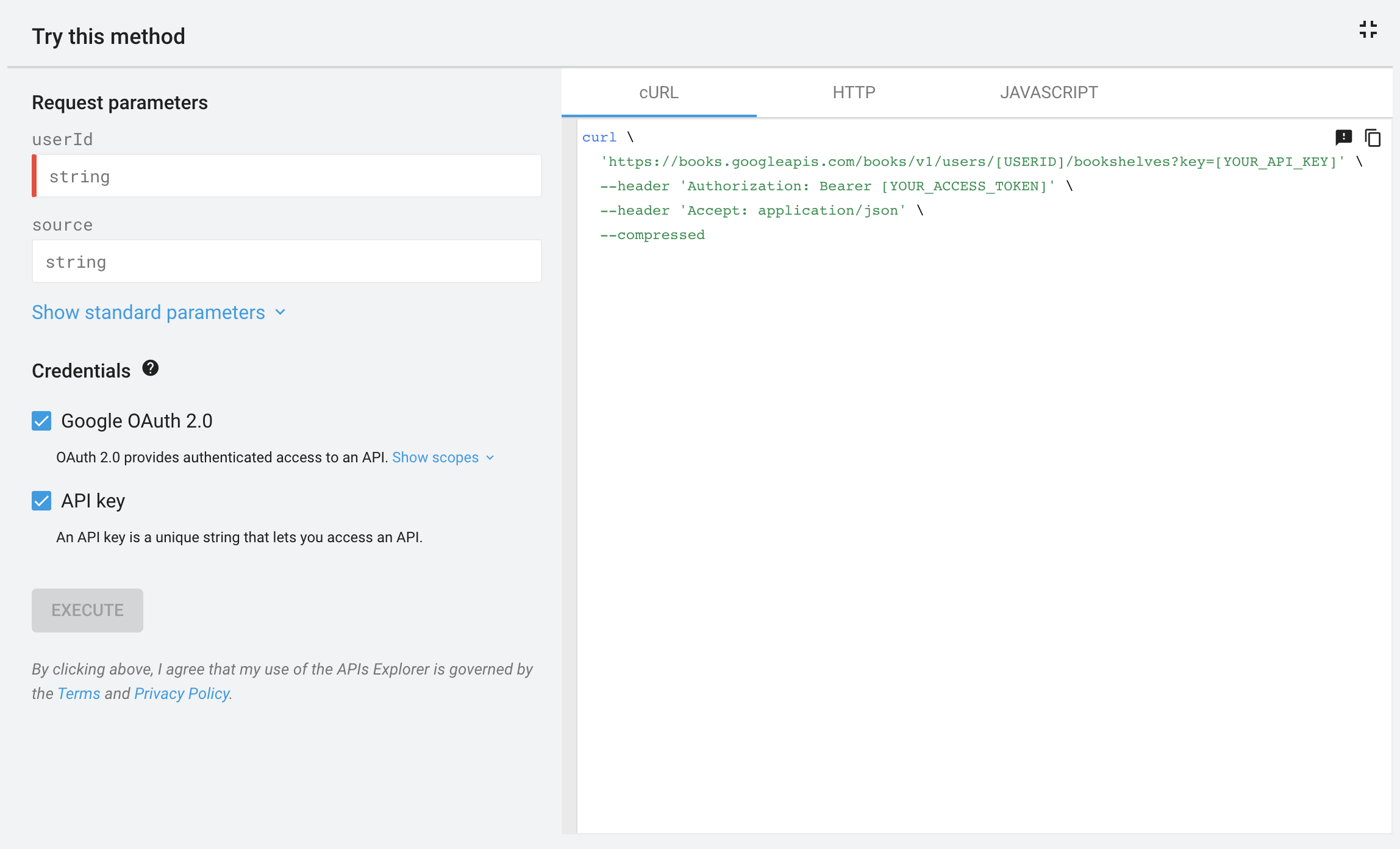
Task: Select the HTTP tab
Action: 854,92
